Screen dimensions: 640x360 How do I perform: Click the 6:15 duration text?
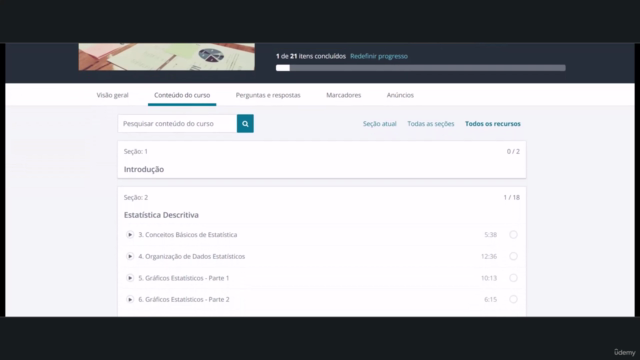490,300
